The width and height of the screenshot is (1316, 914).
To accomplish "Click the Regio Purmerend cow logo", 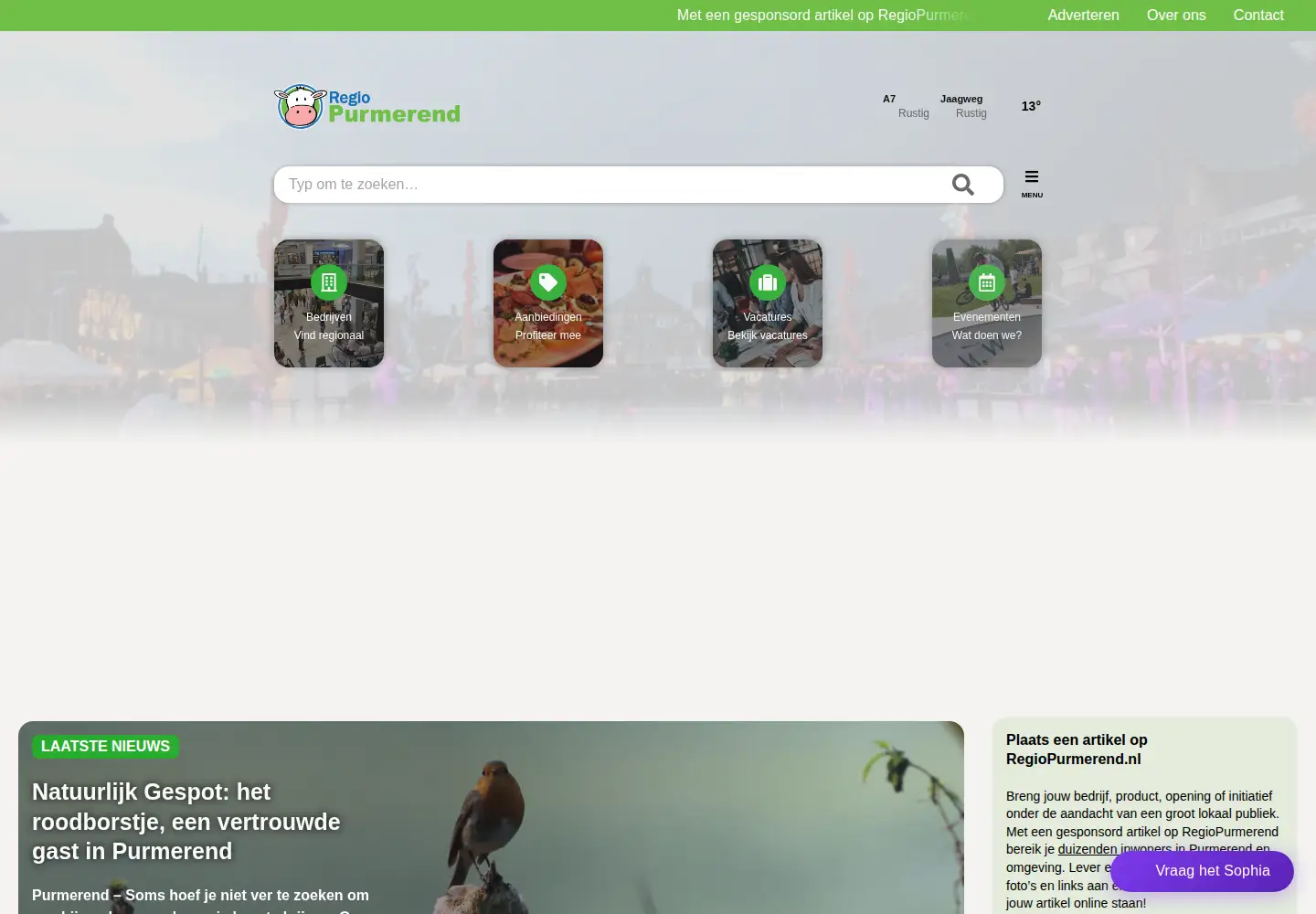I will (366, 107).
